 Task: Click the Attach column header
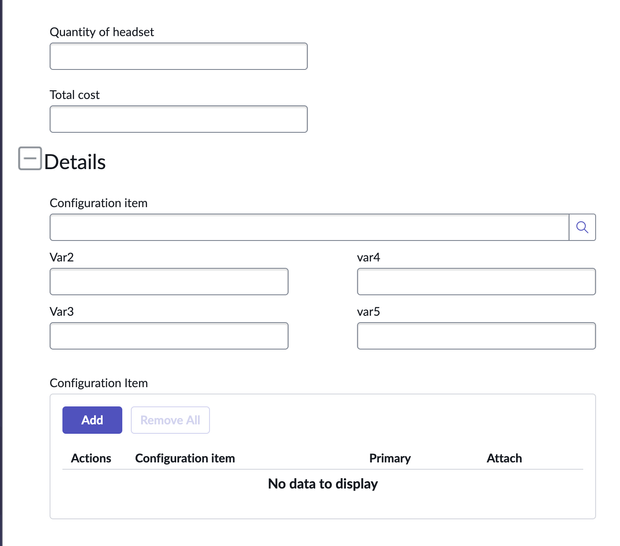[x=504, y=458]
